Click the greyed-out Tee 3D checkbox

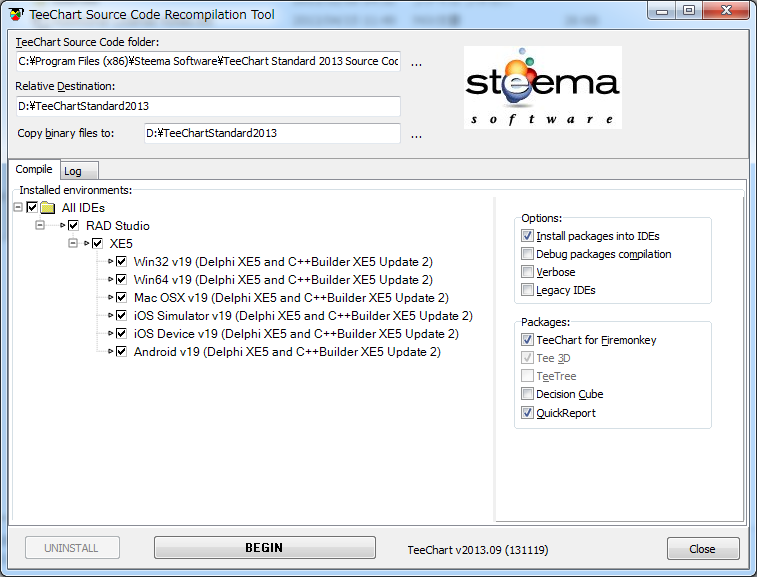(527, 358)
